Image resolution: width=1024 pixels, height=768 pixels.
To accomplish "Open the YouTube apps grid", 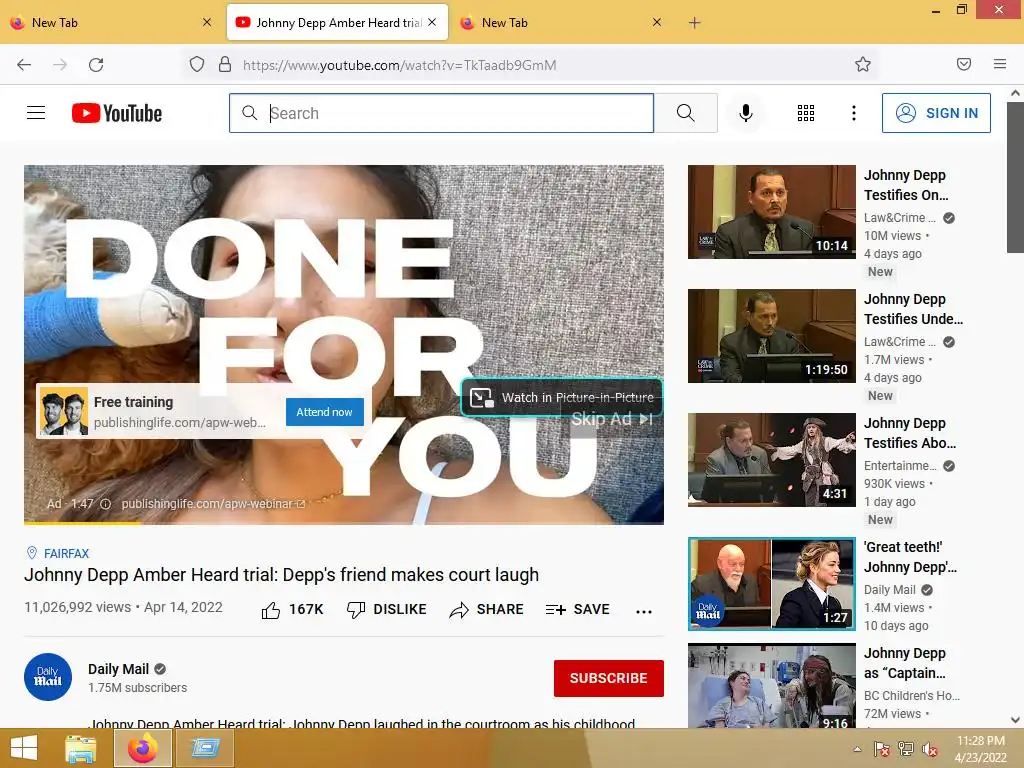I will (806, 113).
